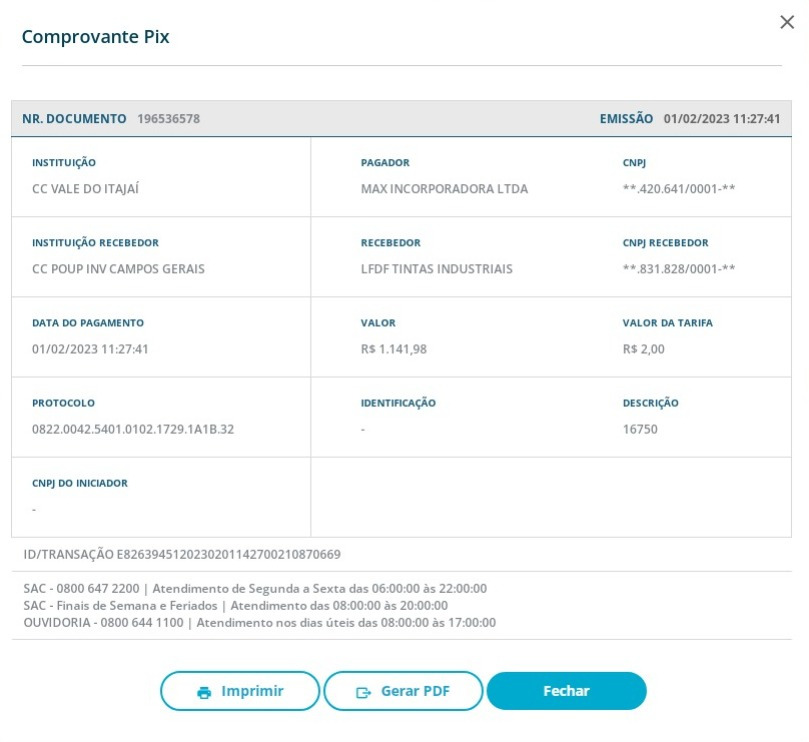Click the ID/Transação code line

[182, 554]
